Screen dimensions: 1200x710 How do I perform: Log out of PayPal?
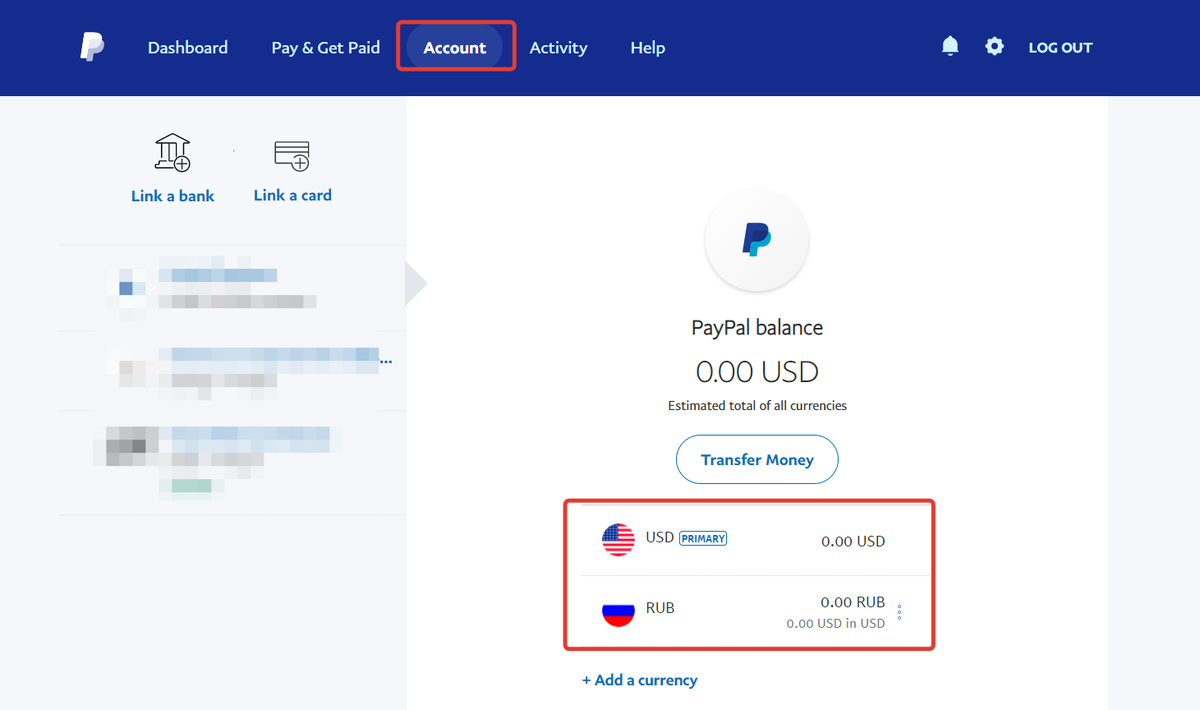coord(1061,47)
